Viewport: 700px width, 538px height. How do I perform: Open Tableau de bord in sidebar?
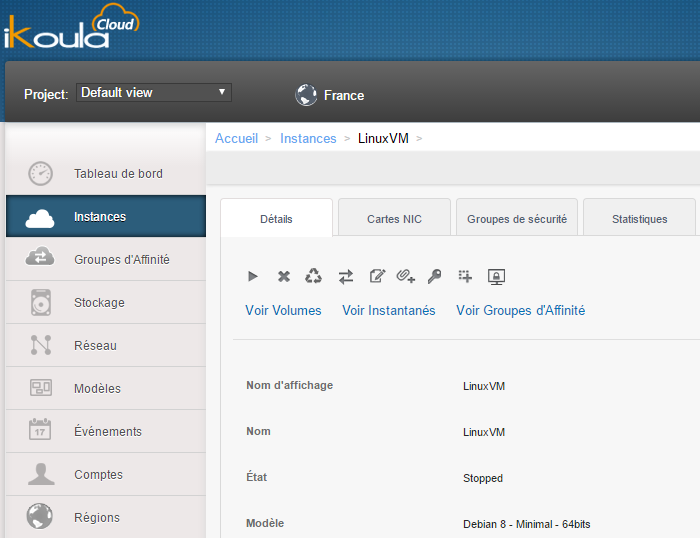106,174
